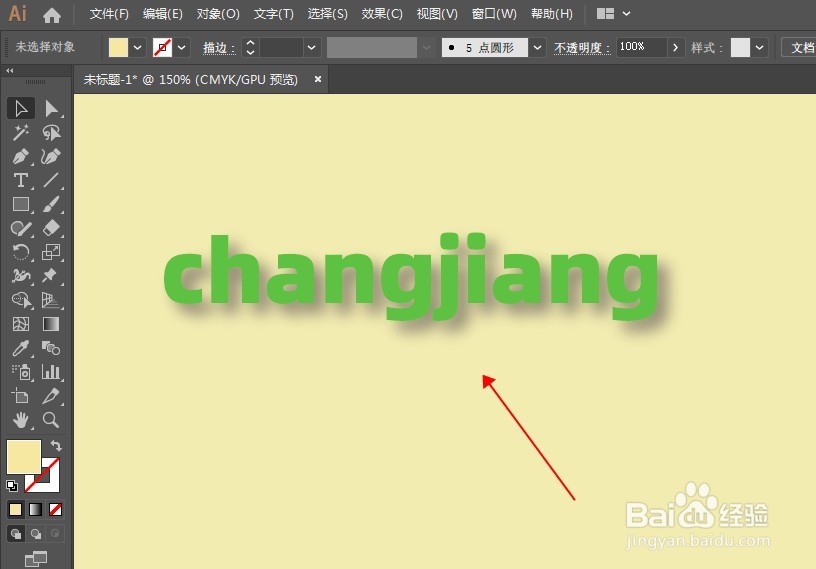
Task: Select the Blend tool
Action: [51, 348]
